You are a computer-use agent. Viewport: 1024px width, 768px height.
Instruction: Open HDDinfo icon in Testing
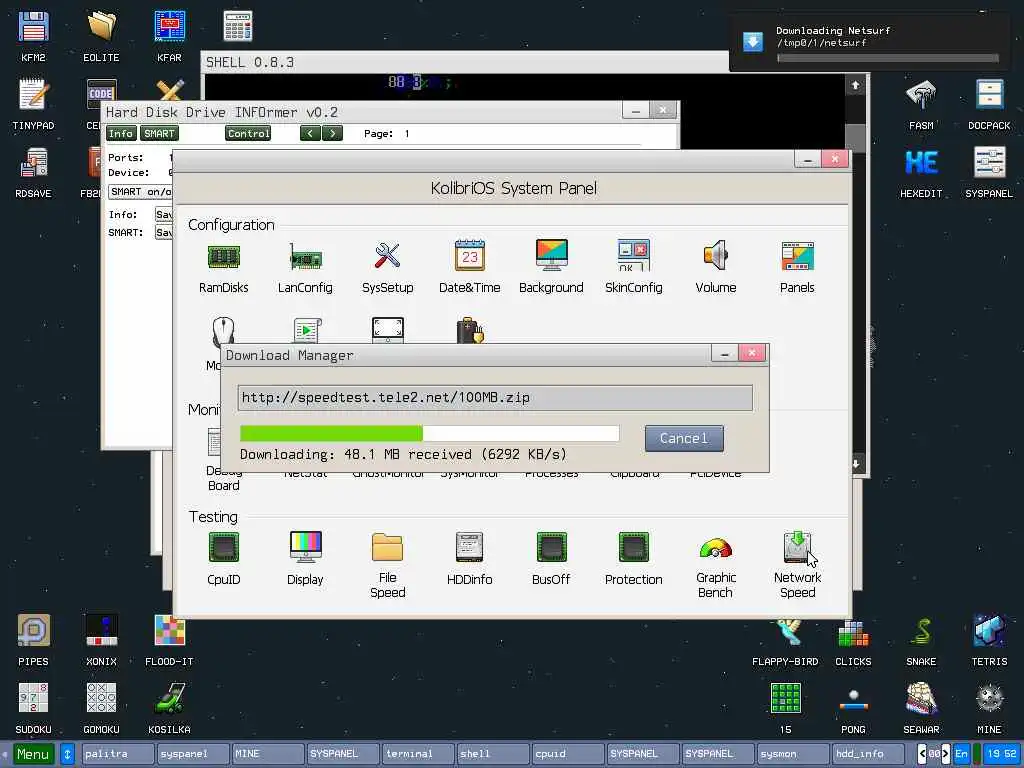tap(470, 547)
